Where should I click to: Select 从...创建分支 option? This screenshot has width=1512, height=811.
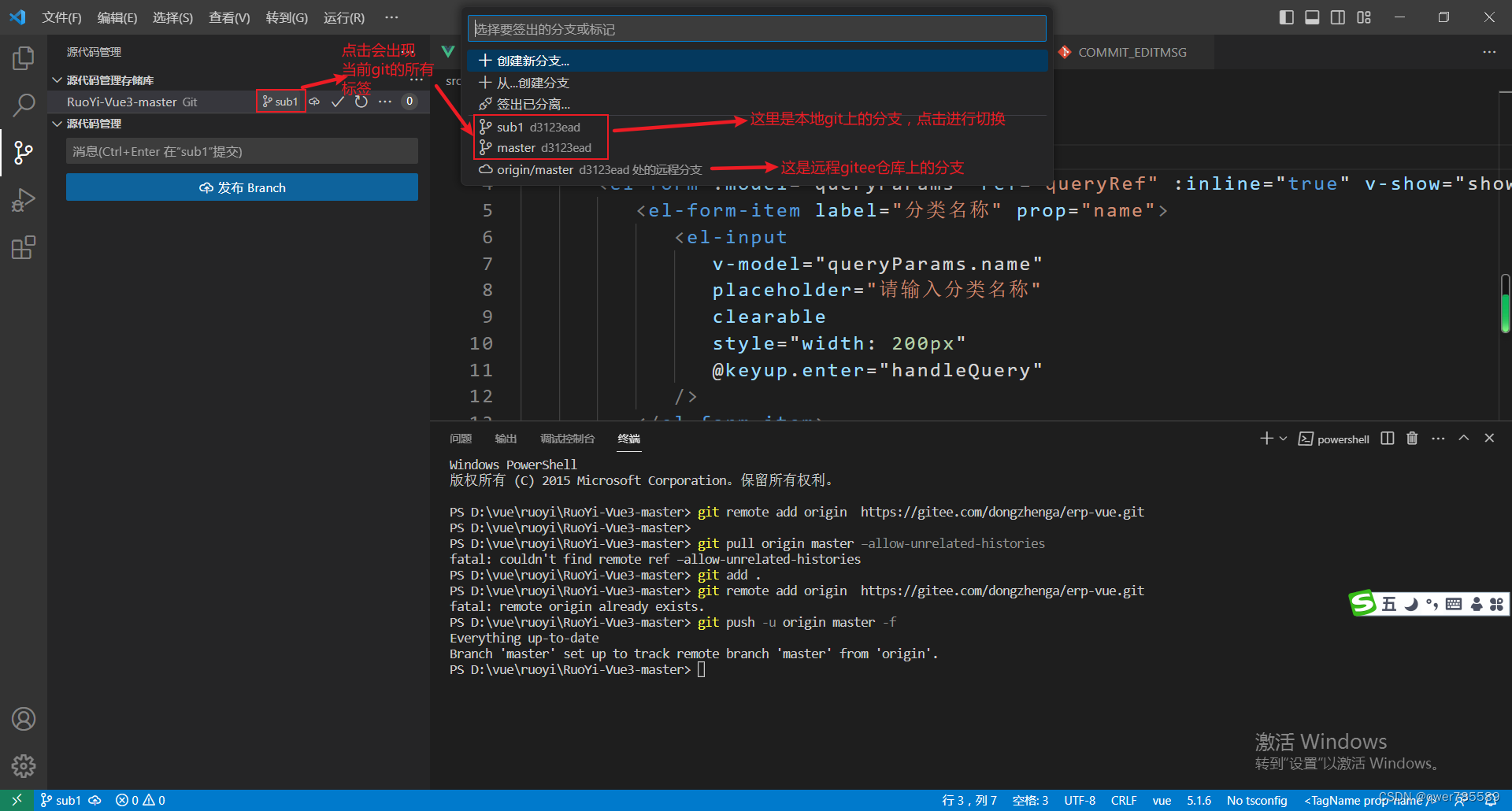(x=757, y=83)
